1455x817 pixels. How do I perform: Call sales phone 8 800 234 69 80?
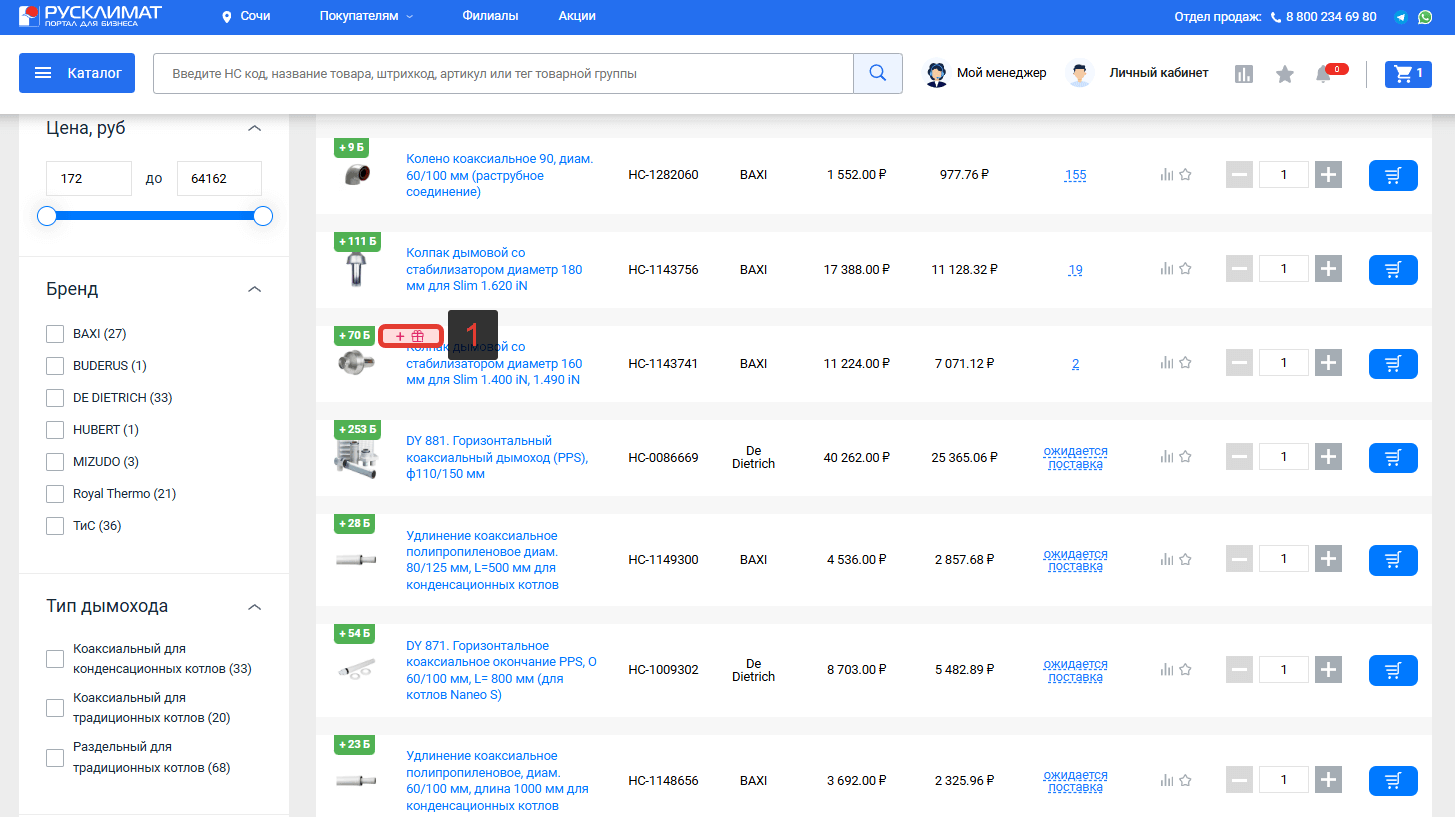coord(1331,17)
